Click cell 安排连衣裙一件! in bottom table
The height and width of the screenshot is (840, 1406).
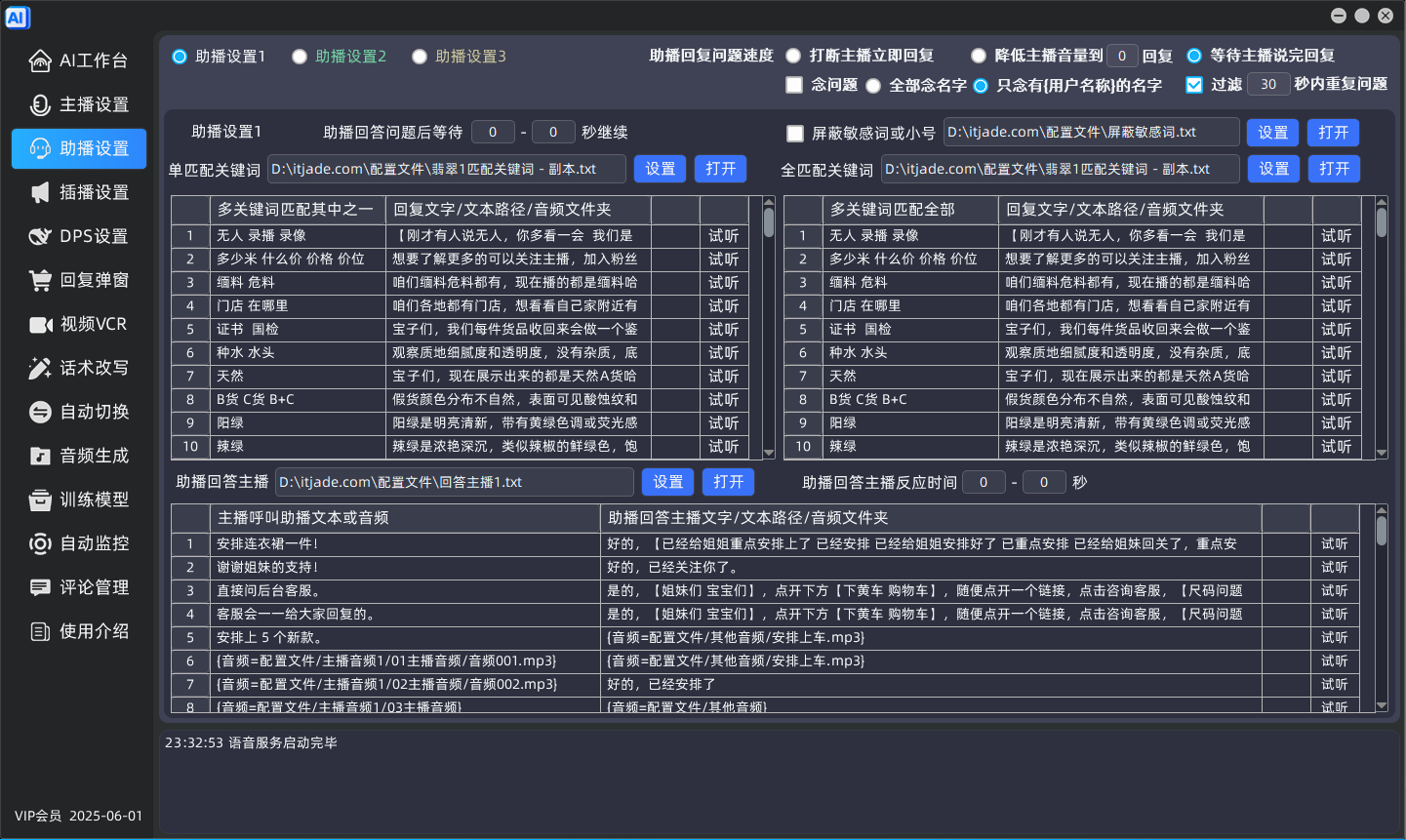(x=405, y=544)
